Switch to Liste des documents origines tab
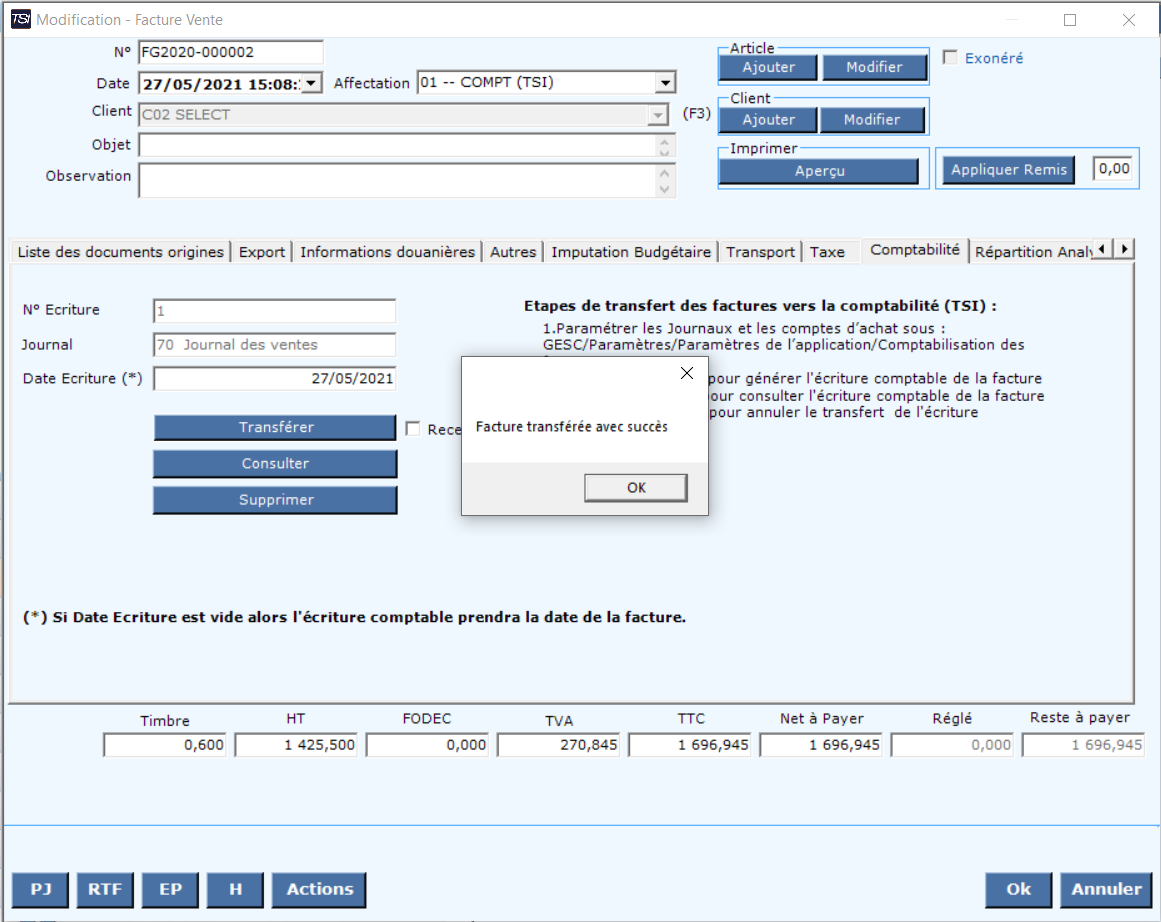The image size is (1161, 922). click(120, 252)
